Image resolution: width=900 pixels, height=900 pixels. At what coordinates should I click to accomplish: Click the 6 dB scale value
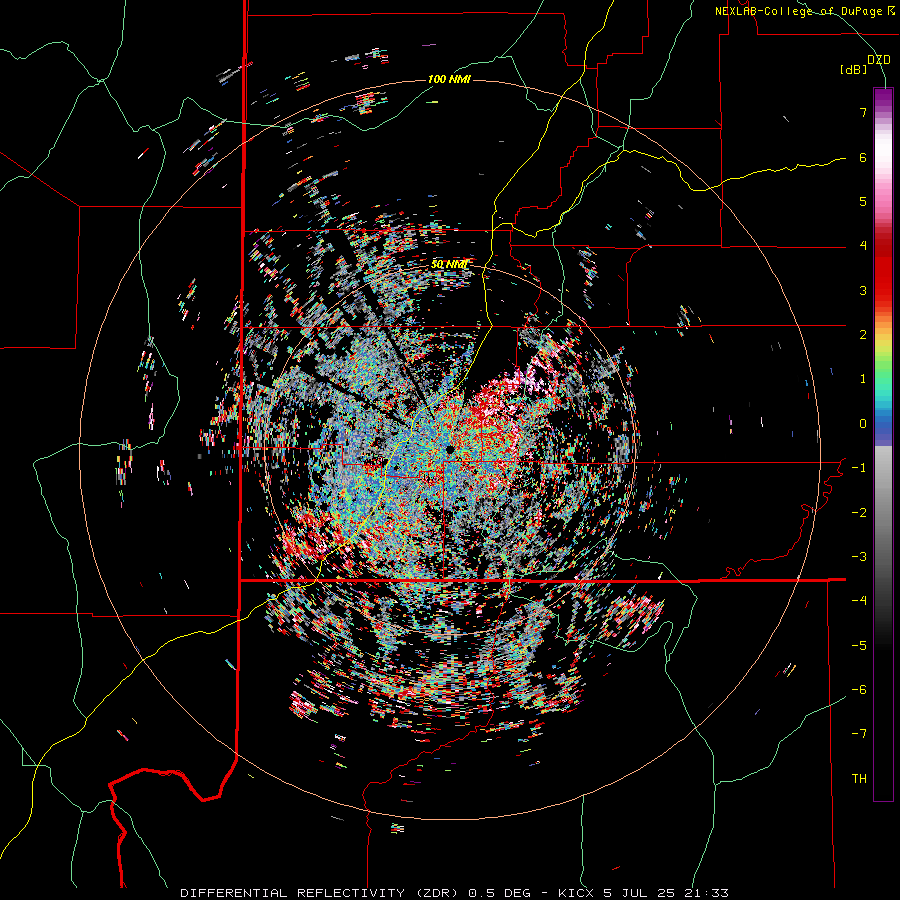pyautogui.click(x=863, y=157)
